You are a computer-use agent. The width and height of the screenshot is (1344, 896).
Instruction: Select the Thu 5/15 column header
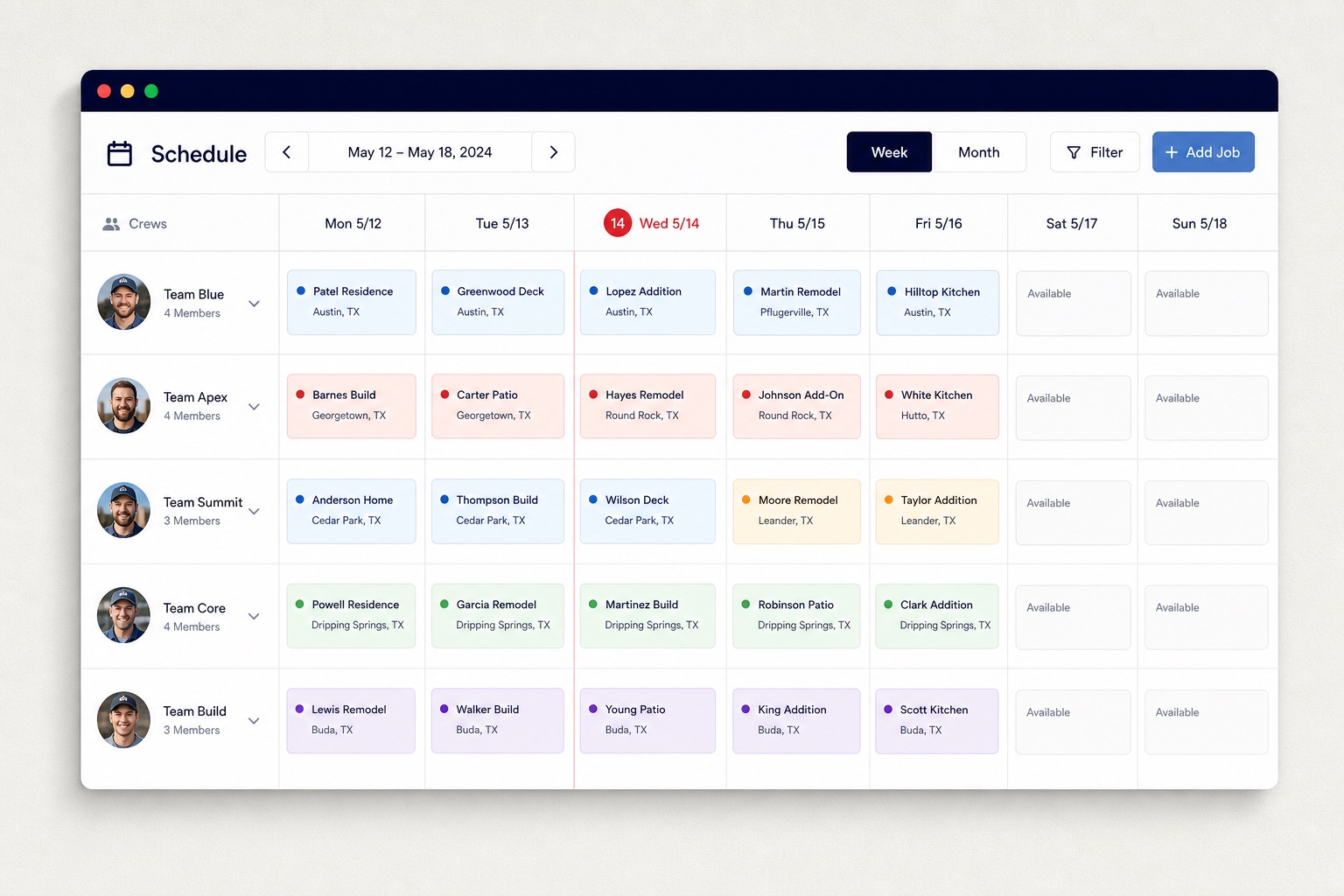[x=797, y=224]
